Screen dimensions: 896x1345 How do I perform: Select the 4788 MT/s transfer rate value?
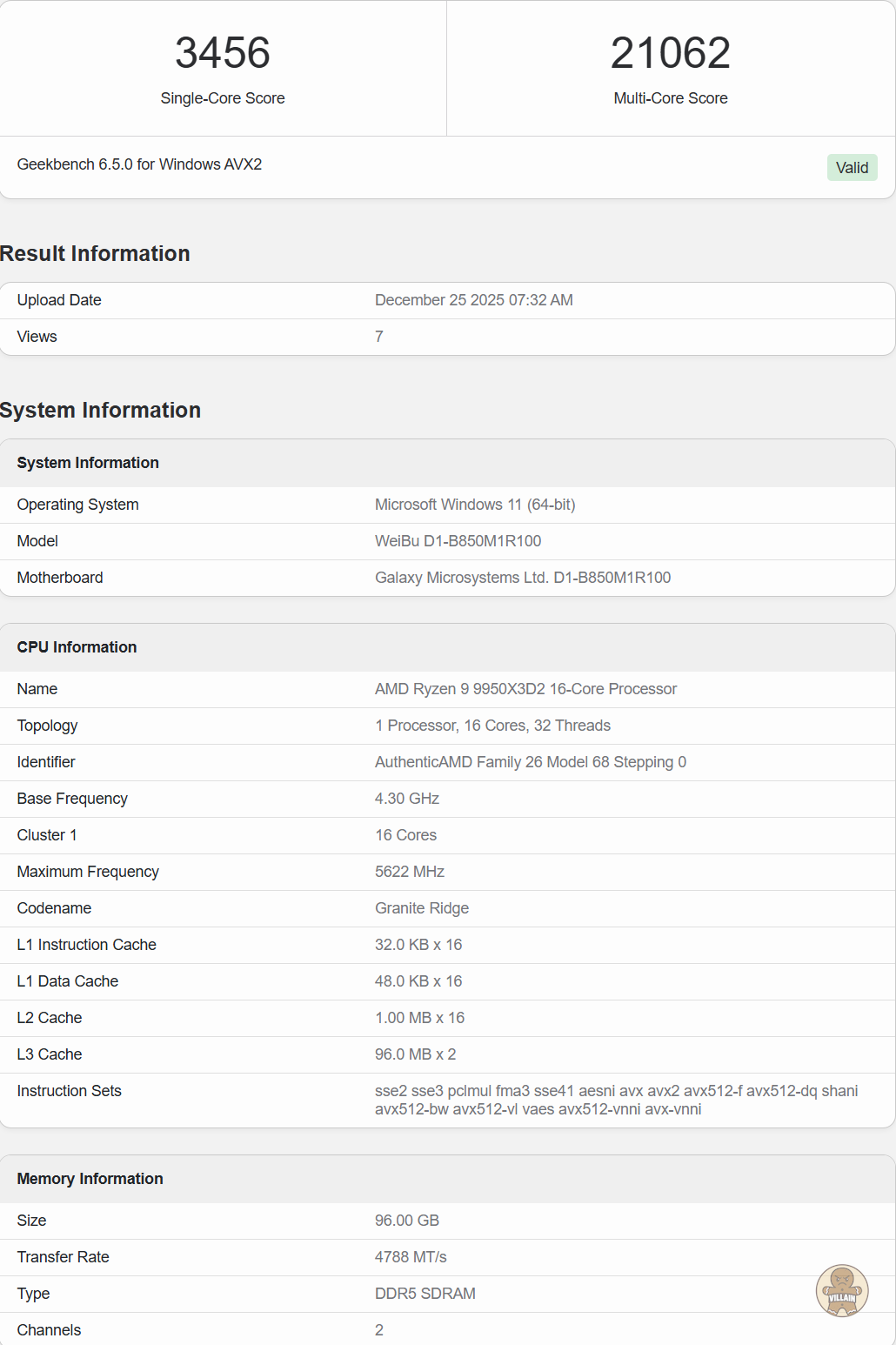411,1257
